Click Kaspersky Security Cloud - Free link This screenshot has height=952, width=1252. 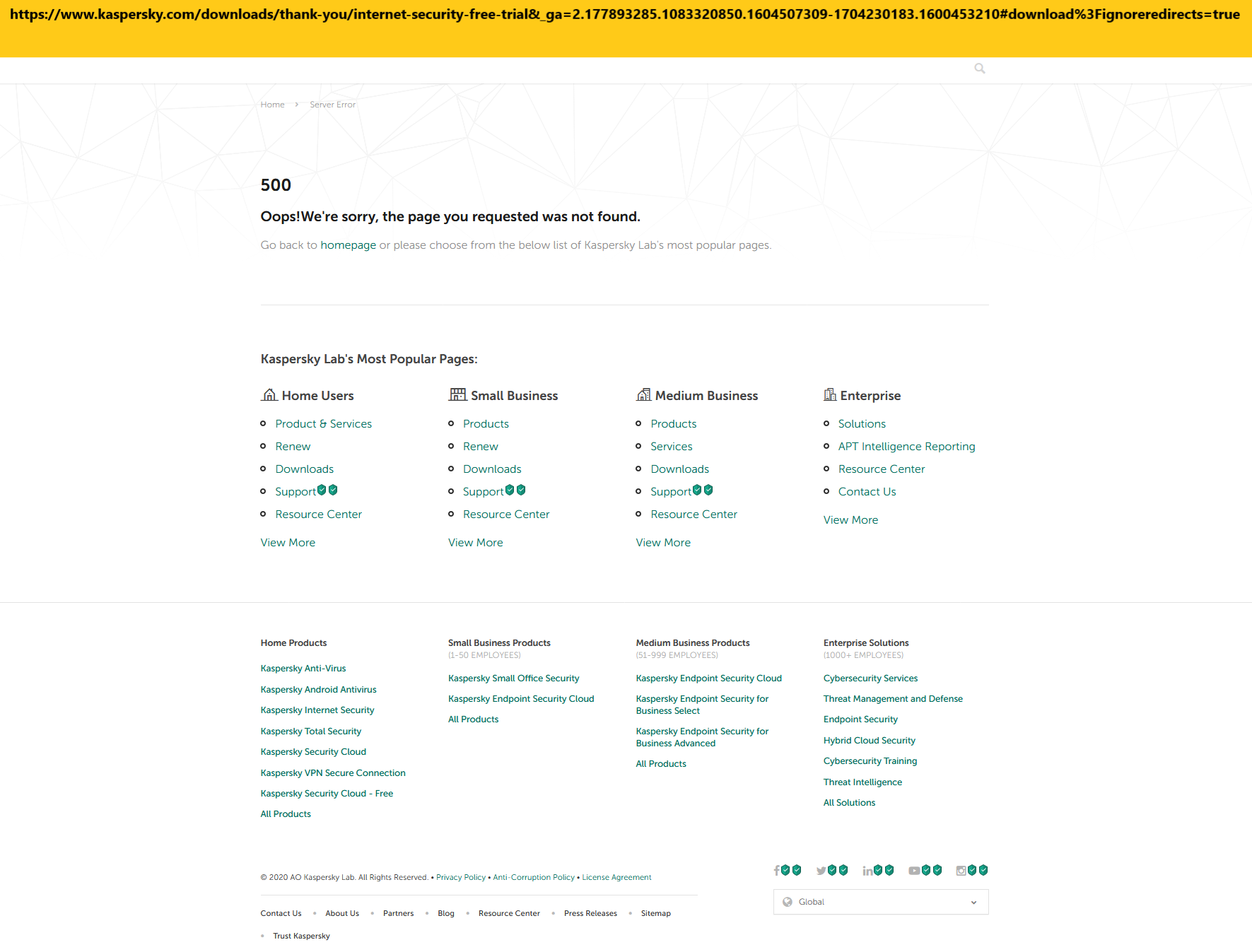327,793
